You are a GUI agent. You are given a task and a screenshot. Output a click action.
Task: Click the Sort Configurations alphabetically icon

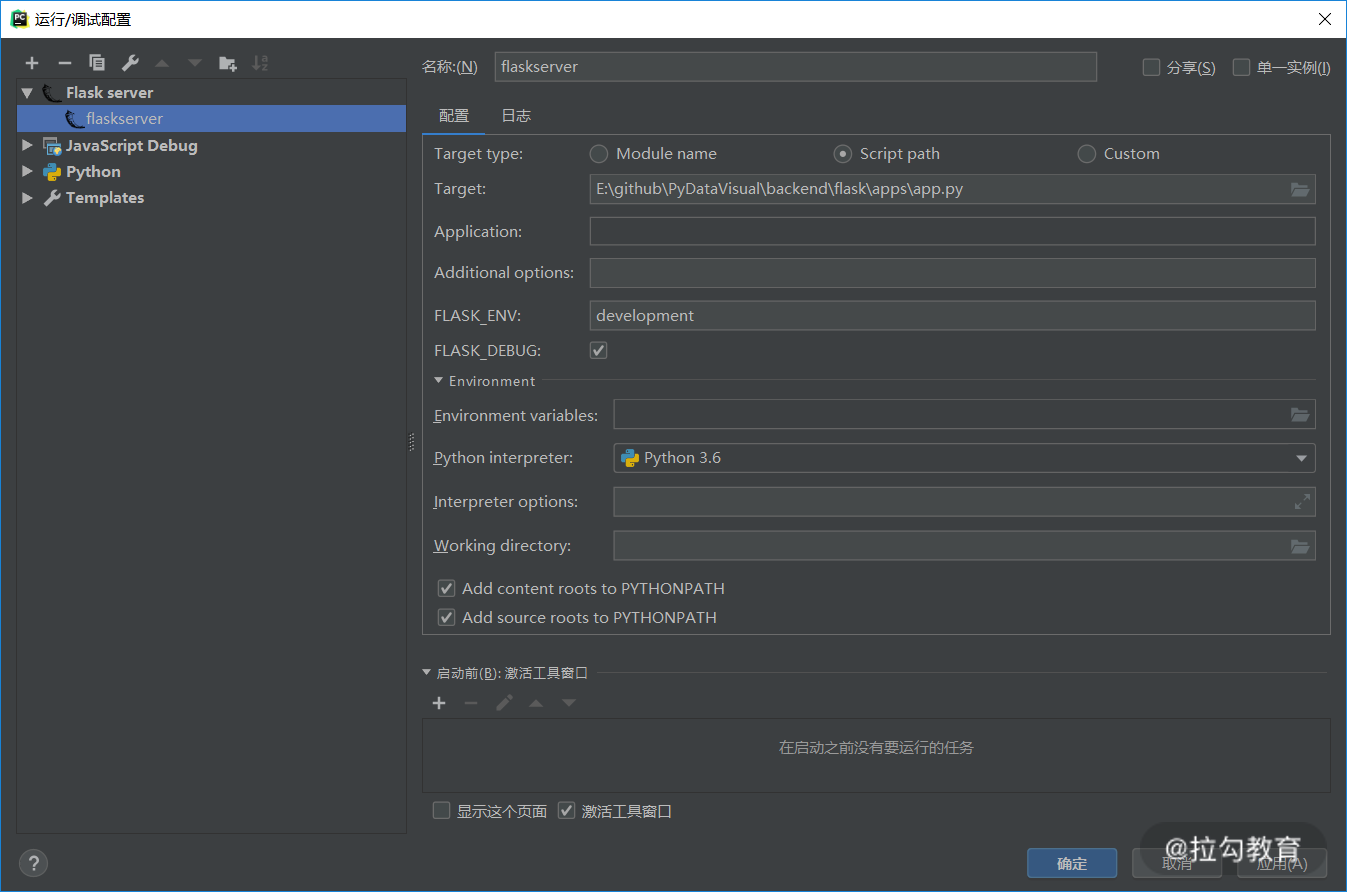(x=260, y=63)
